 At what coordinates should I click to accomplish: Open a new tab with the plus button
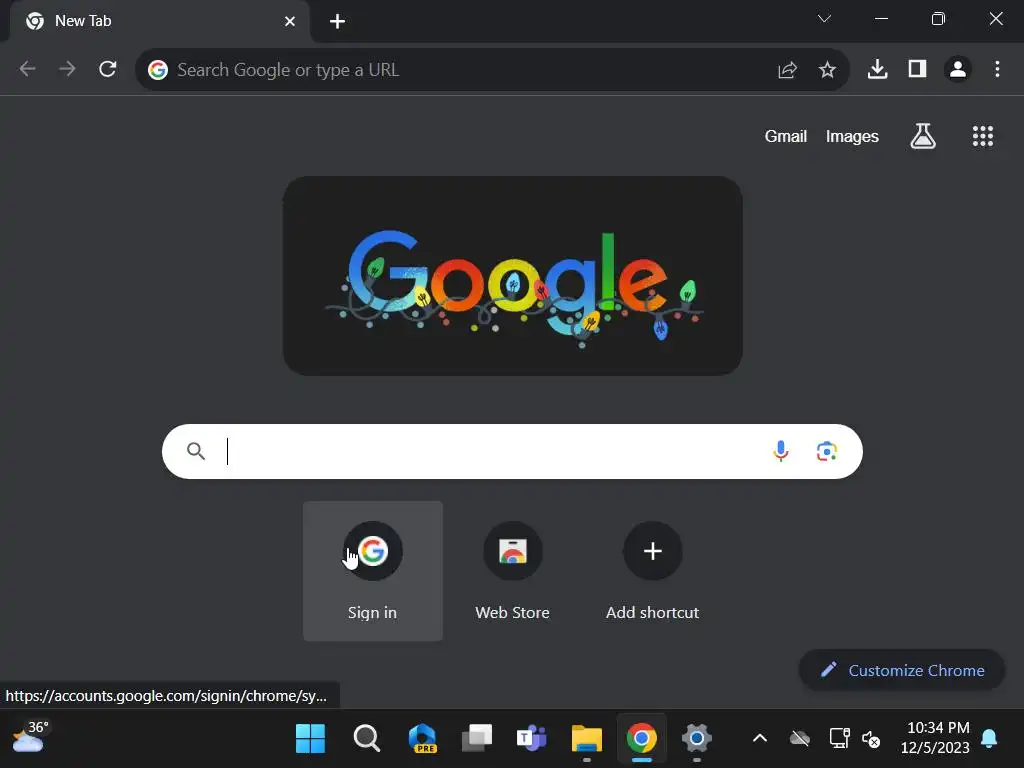pos(337,22)
